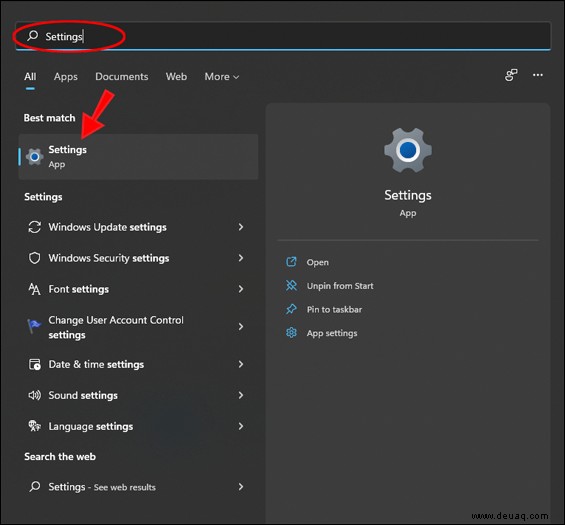The height and width of the screenshot is (525, 565).
Task: Click the Windows Update refresh icon
Action: click(35, 227)
